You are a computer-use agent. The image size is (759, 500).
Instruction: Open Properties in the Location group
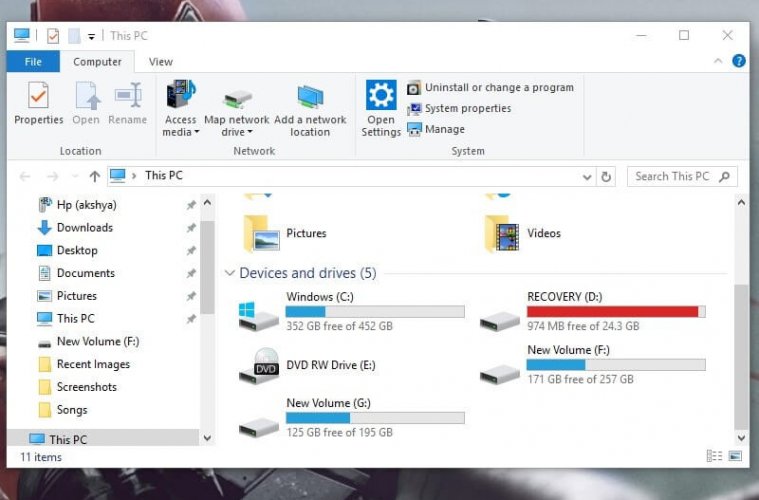(38, 103)
